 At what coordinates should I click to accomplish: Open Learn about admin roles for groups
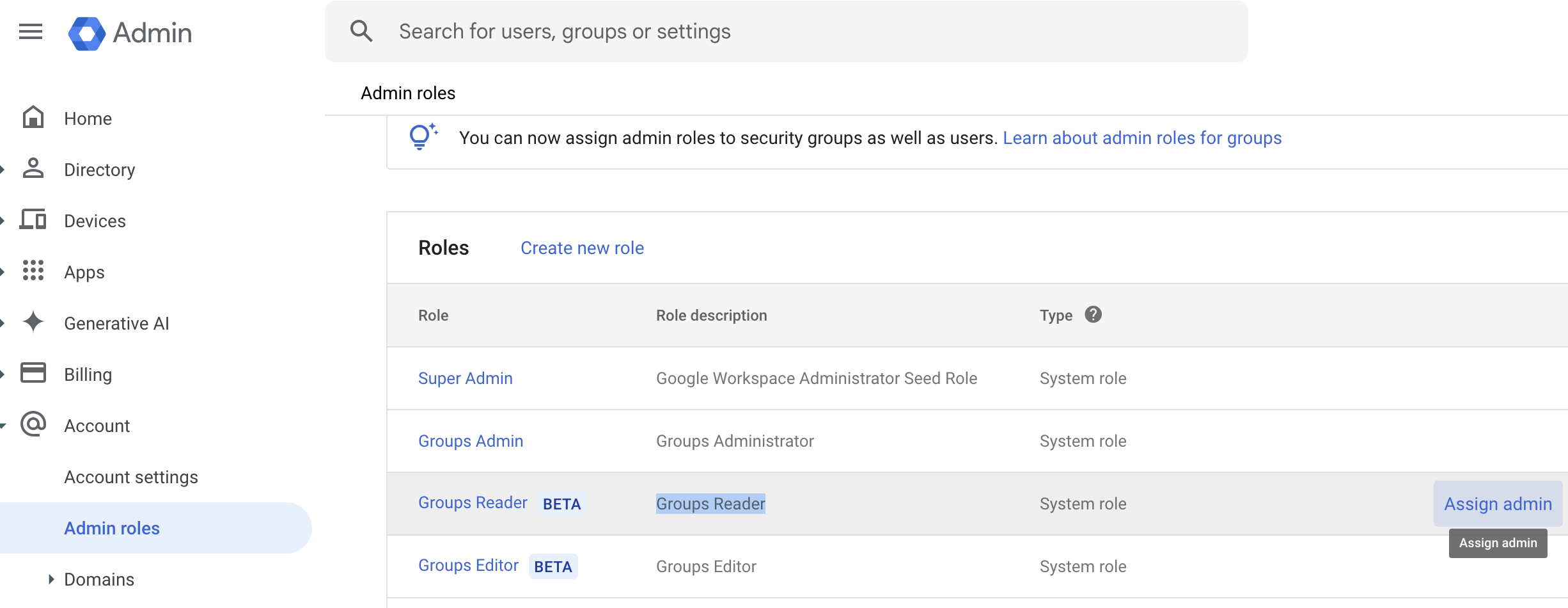1142,138
